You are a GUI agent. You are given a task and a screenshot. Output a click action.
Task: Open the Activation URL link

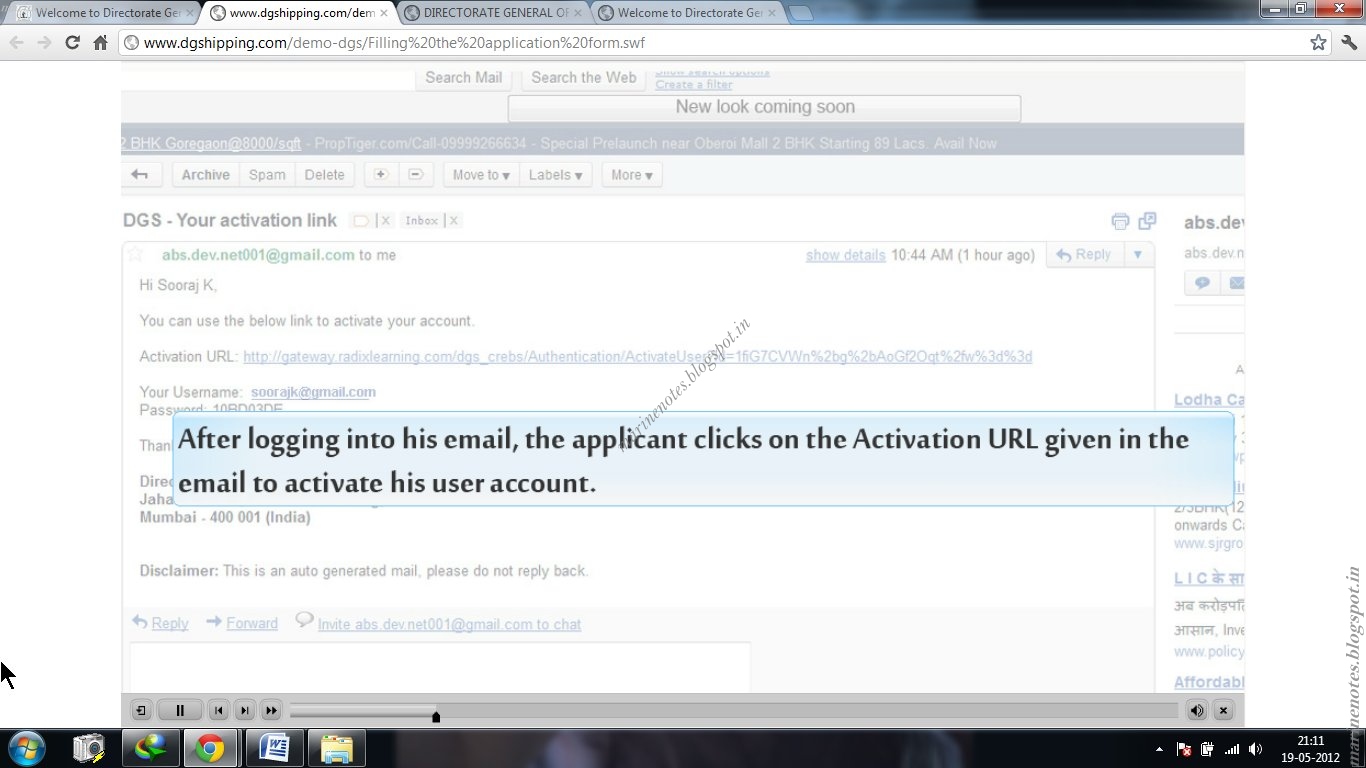637,357
